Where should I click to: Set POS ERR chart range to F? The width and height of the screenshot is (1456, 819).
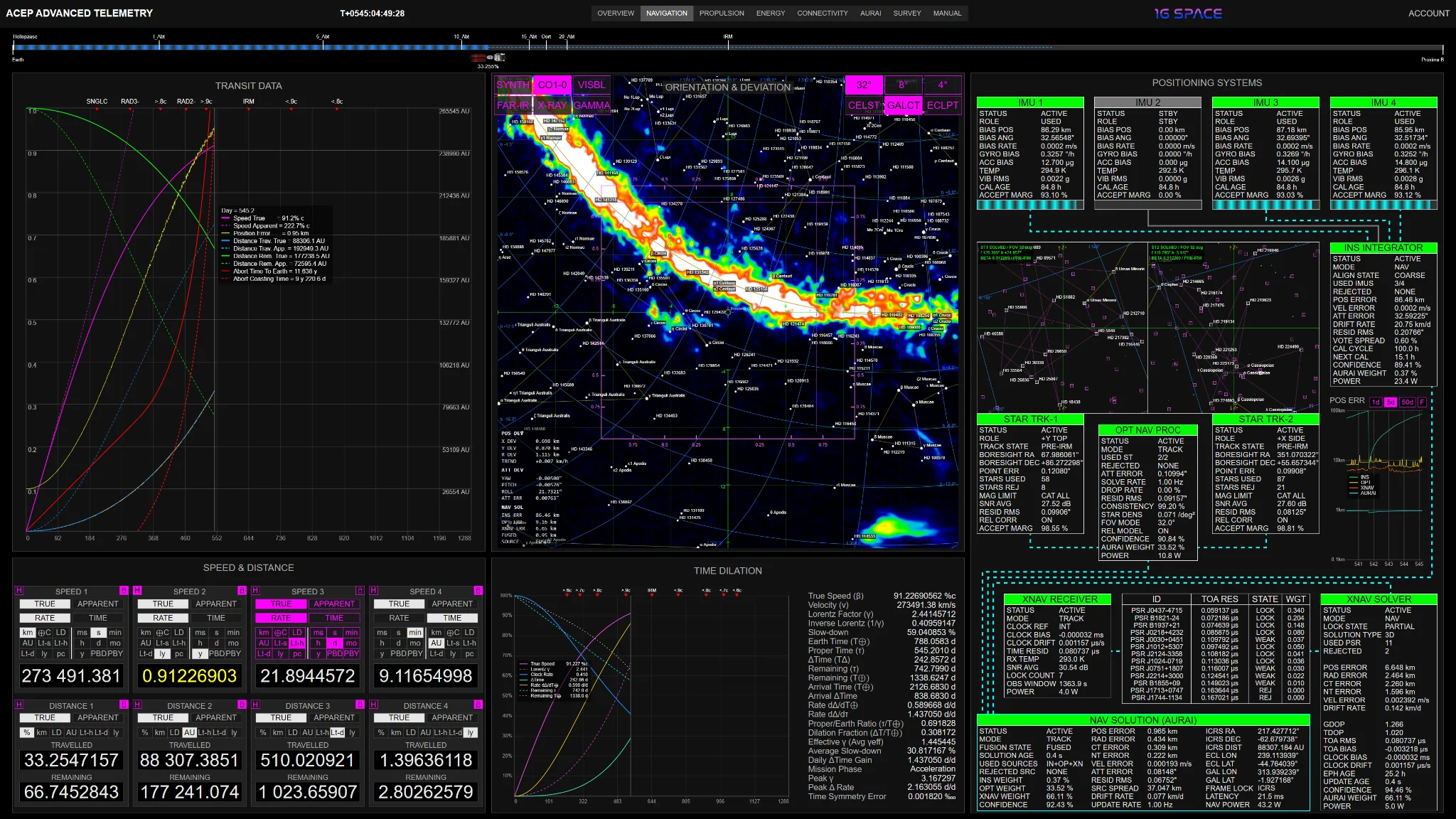click(1423, 402)
